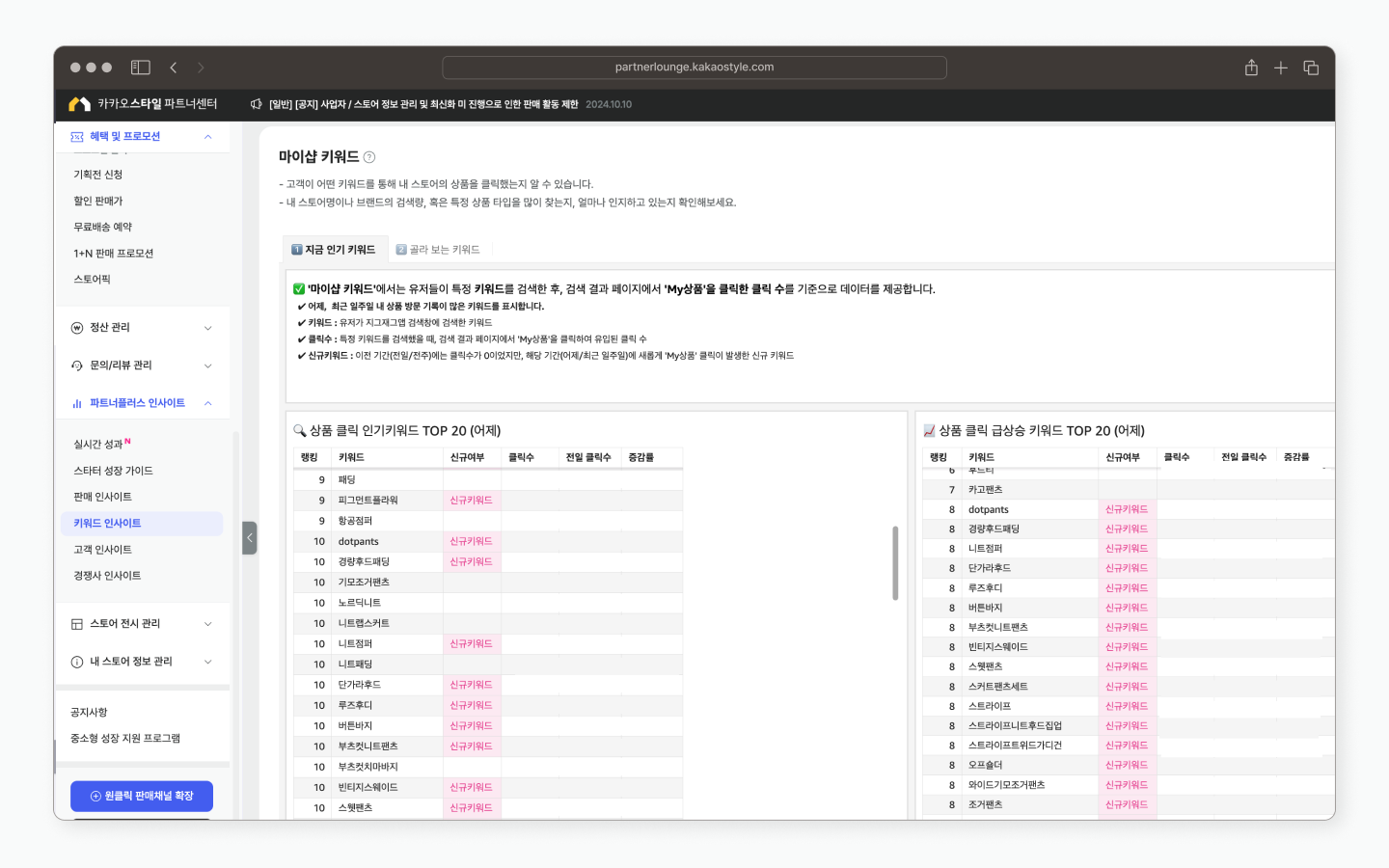
Task: Open 스타터 성장 가이드 menu item
Action: pos(114,471)
